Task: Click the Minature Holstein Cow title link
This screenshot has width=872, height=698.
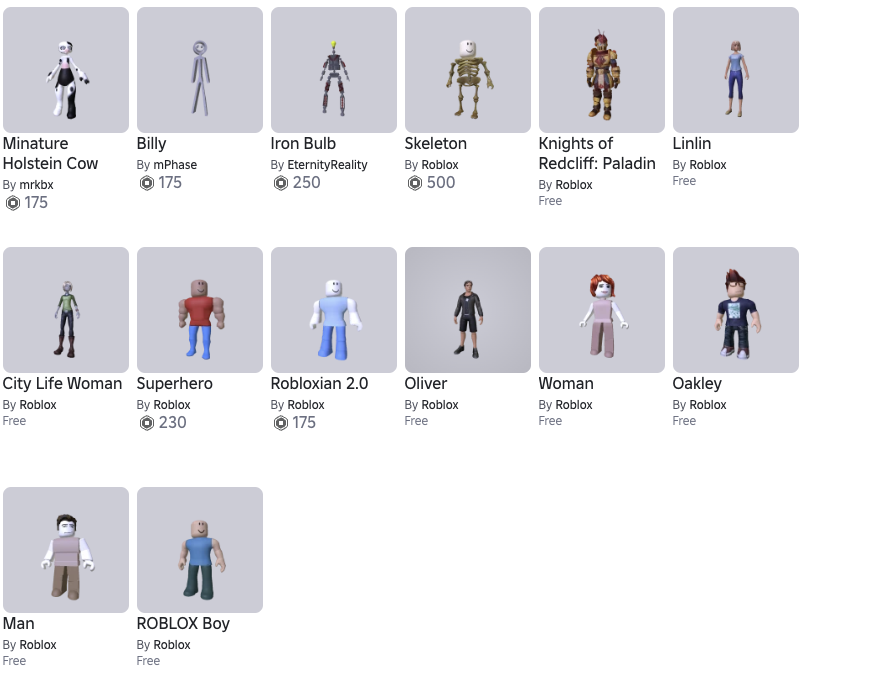Action: point(50,154)
